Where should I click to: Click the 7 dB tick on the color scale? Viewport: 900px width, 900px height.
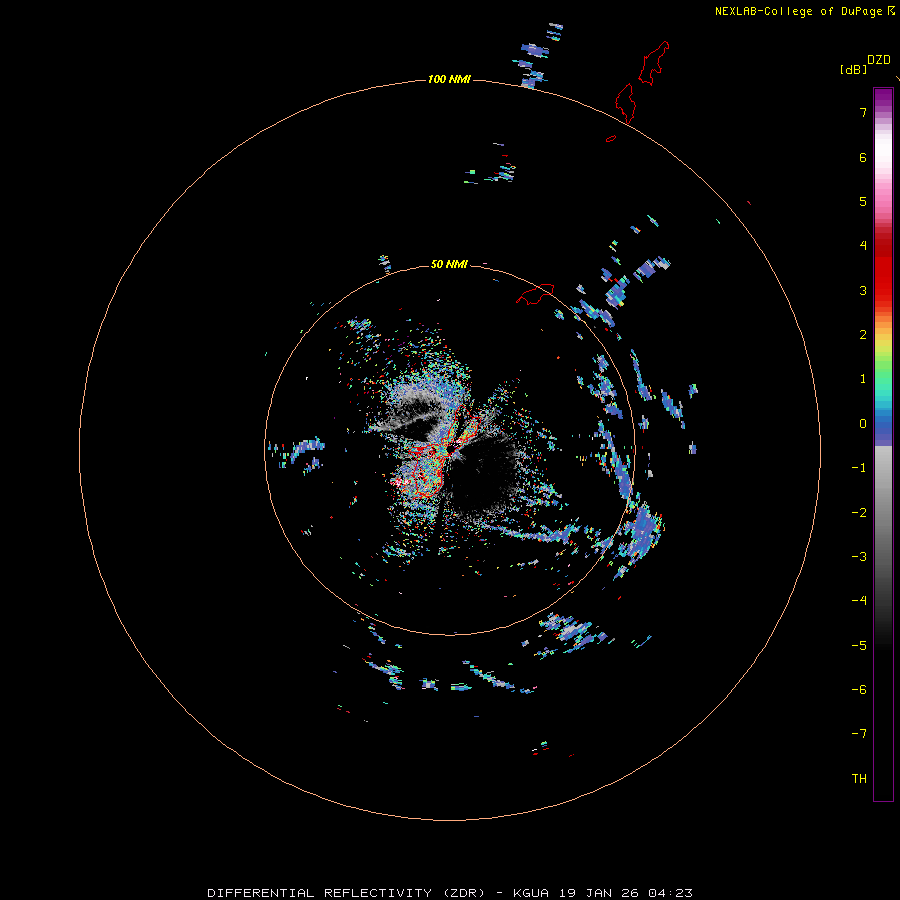pos(863,112)
